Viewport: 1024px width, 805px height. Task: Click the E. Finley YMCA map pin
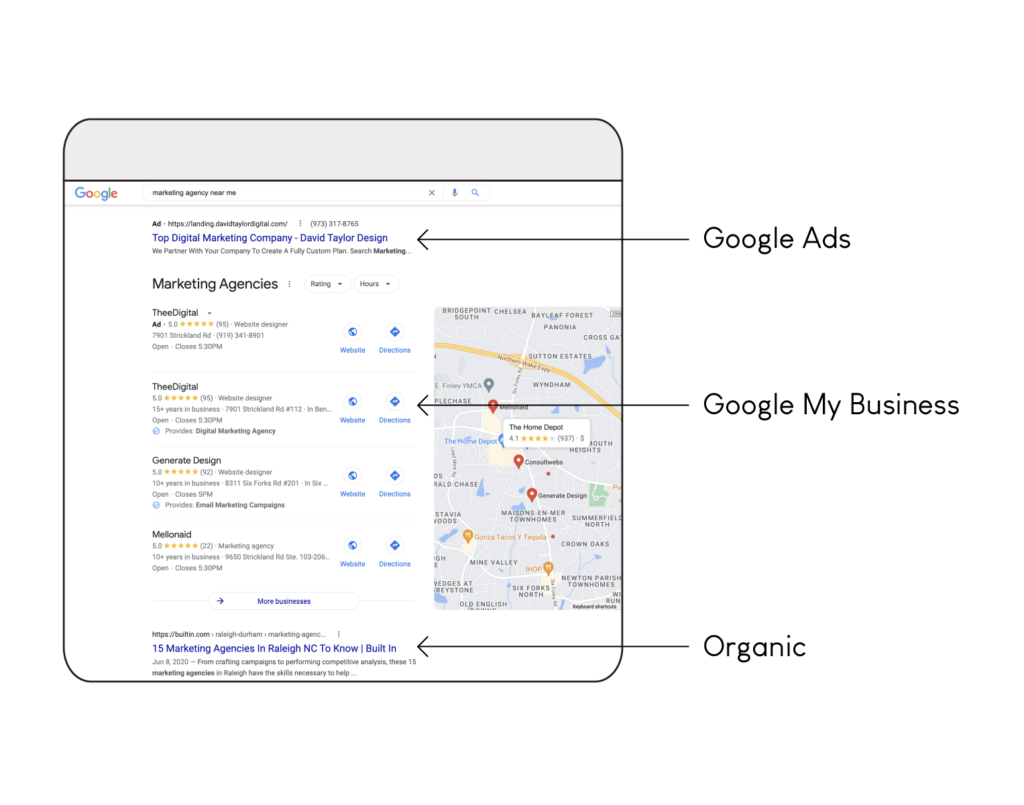pyautogui.click(x=488, y=385)
